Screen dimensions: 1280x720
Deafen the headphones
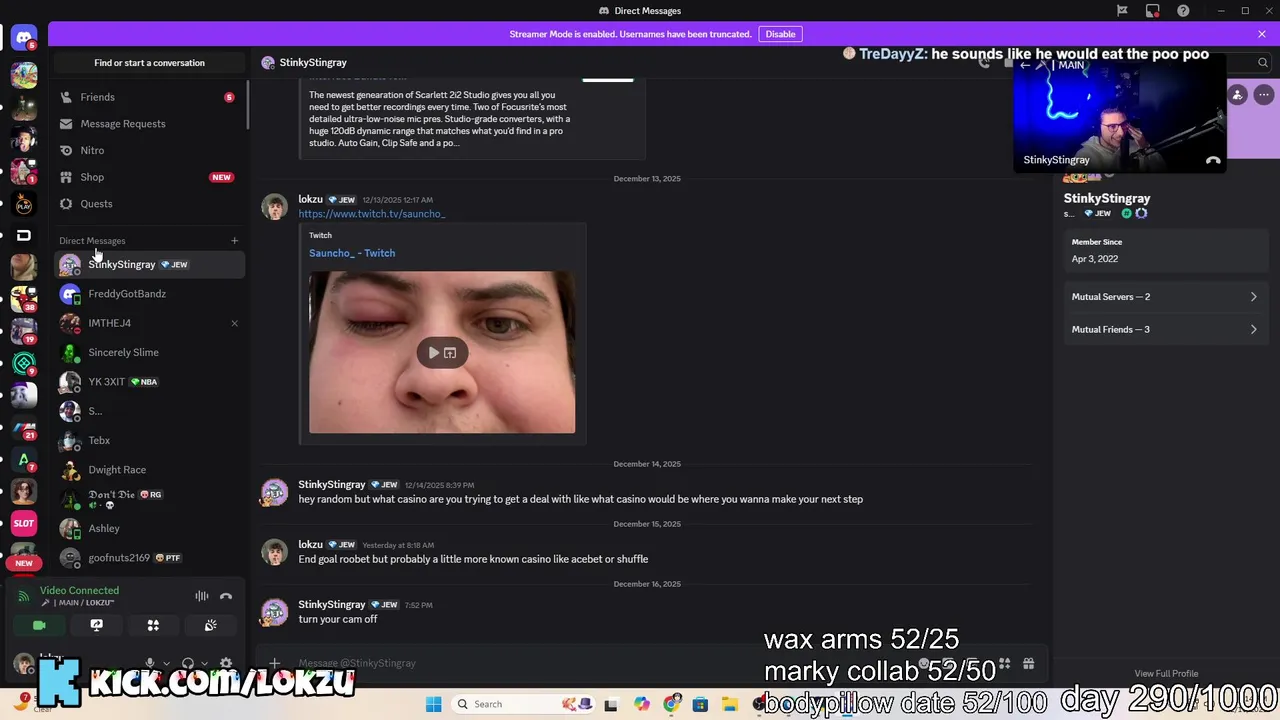pos(188,663)
